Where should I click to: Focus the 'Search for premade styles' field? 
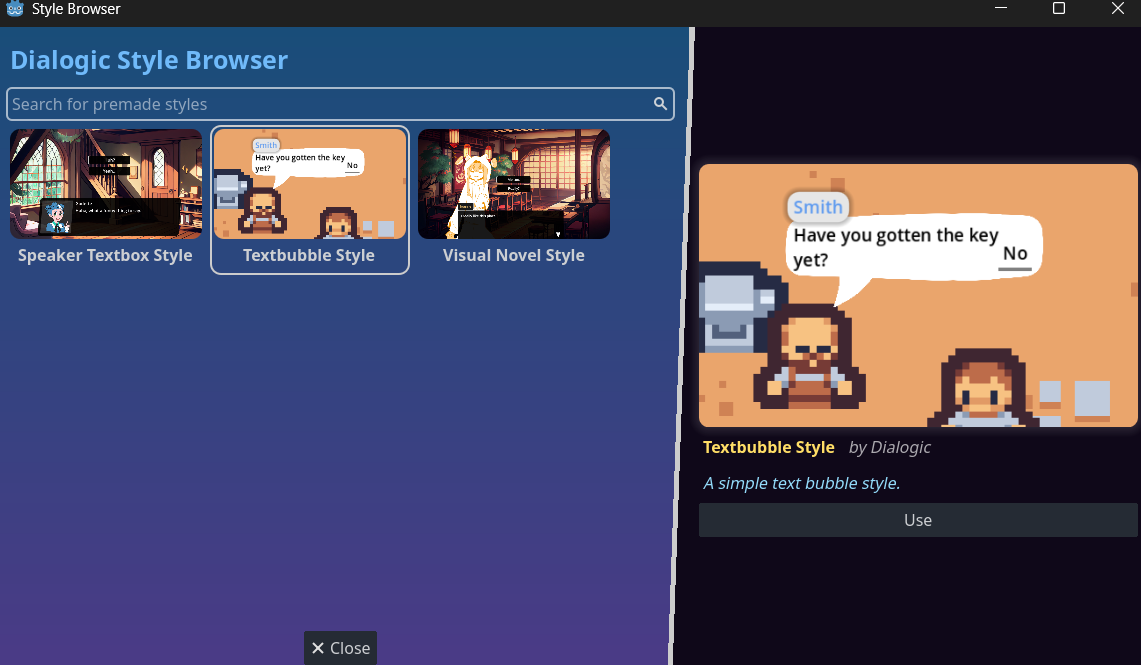tap(330, 104)
